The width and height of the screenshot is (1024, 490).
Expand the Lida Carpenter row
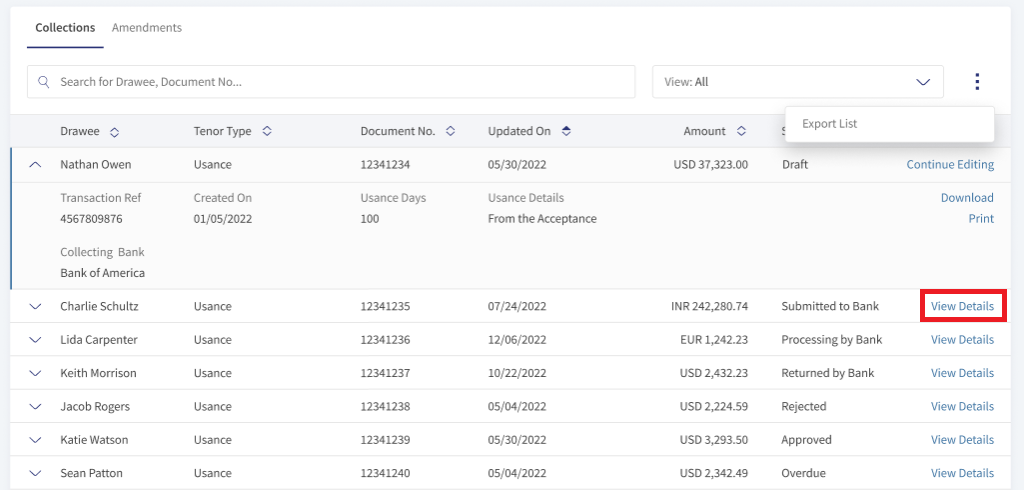click(36, 340)
